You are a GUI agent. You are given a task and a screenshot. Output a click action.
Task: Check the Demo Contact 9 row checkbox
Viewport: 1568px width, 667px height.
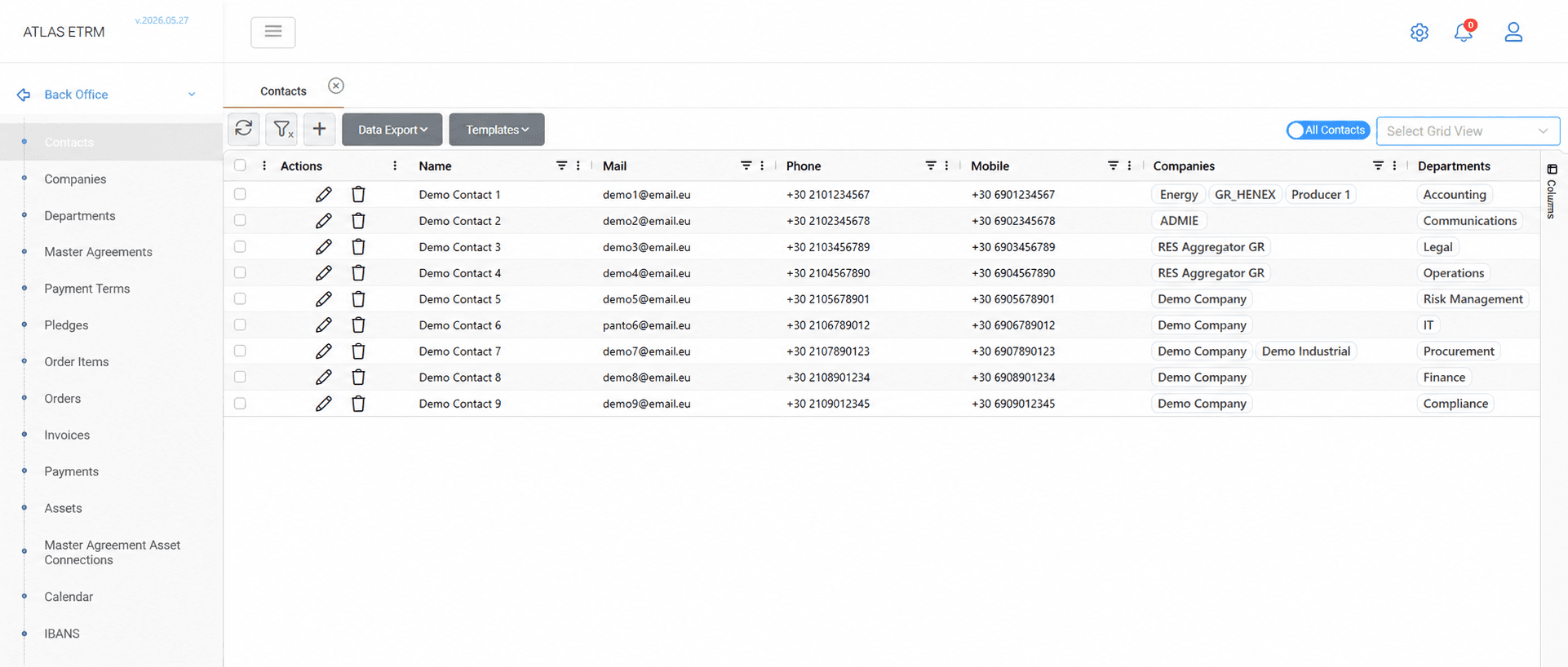[x=240, y=403]
